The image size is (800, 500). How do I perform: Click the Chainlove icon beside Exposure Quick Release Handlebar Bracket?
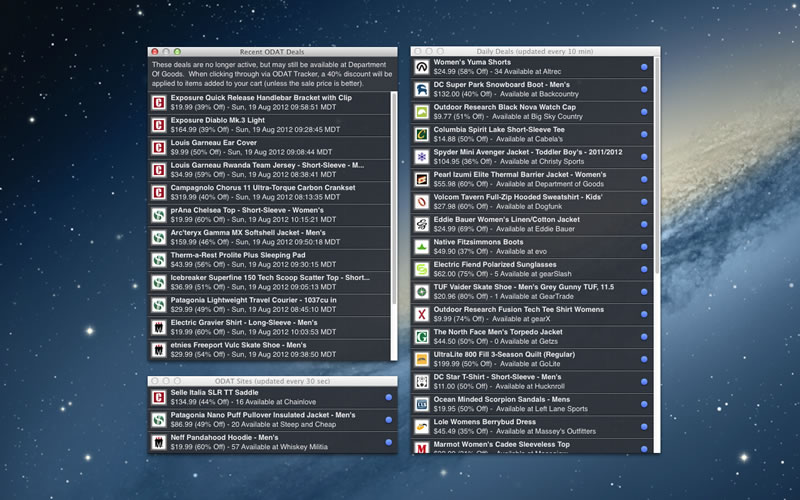pos(159,103)
